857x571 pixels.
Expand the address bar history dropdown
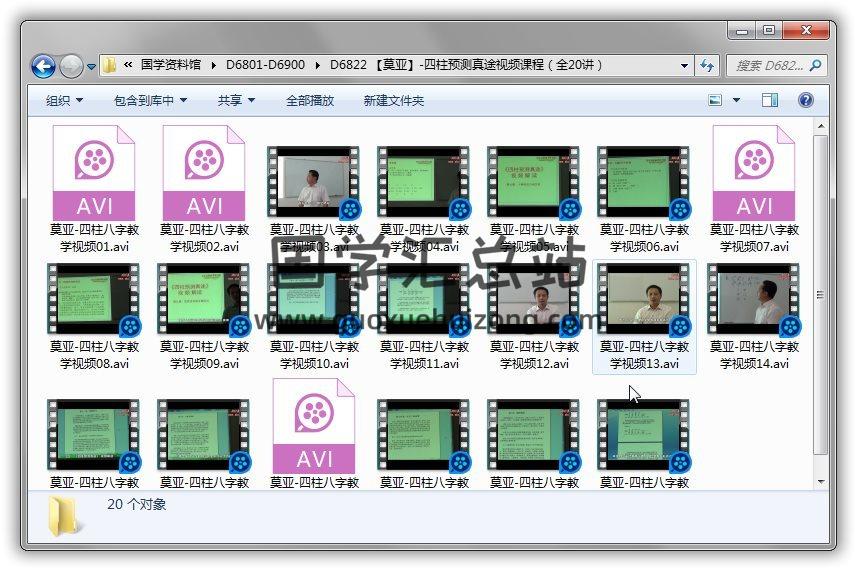[685, 65]
